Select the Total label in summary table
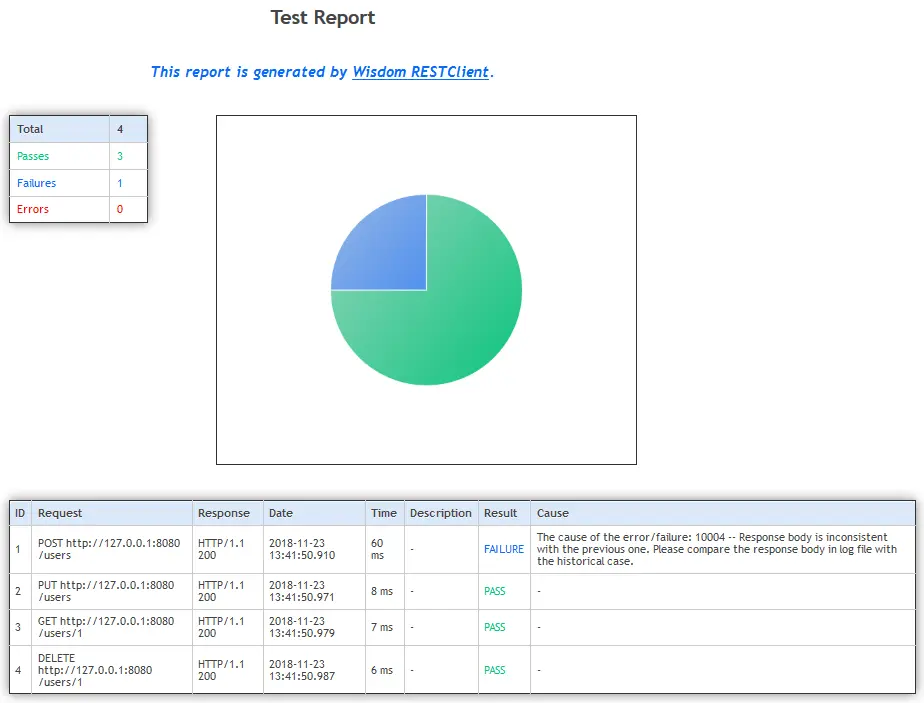Viewport: 924px width, 703px height. [x=30, y=129]
